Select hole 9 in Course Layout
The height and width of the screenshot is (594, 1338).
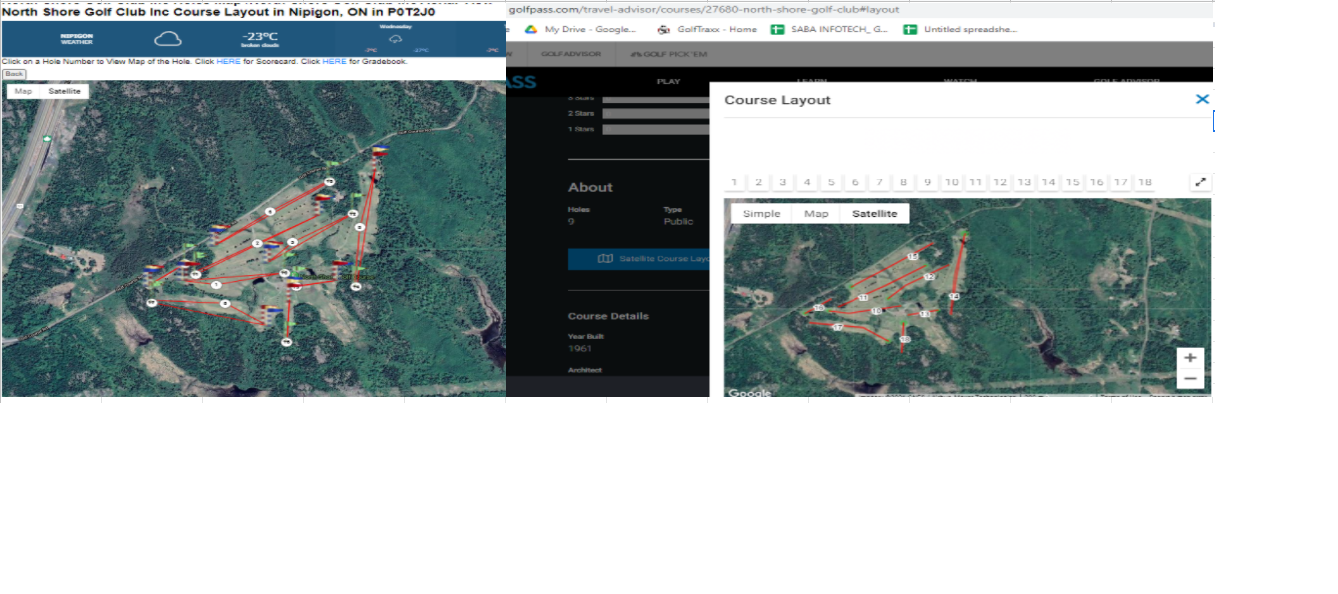(x=927, y=182)
